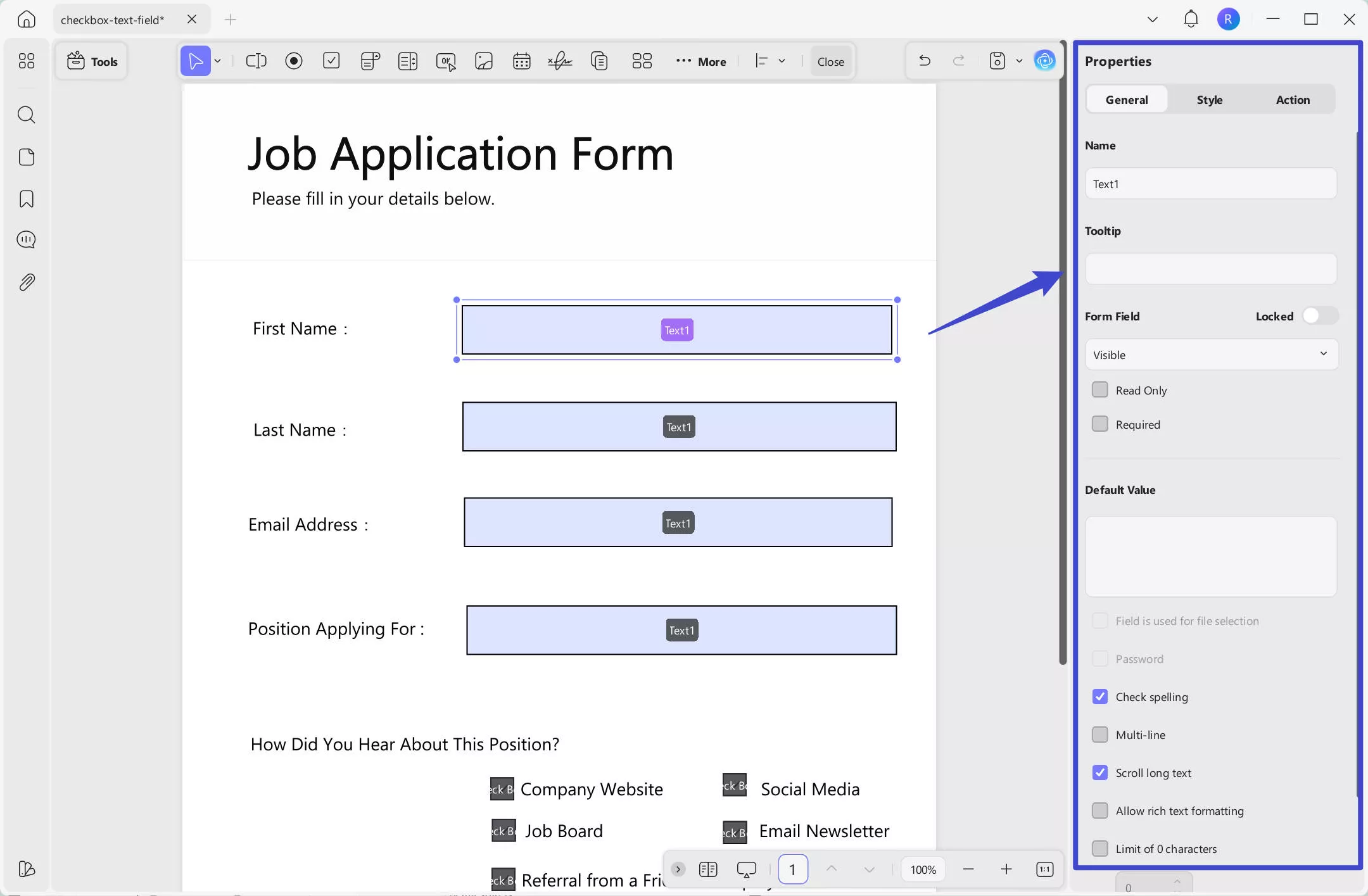Enable the Read Only checkbox

[x=1100, y=389]
